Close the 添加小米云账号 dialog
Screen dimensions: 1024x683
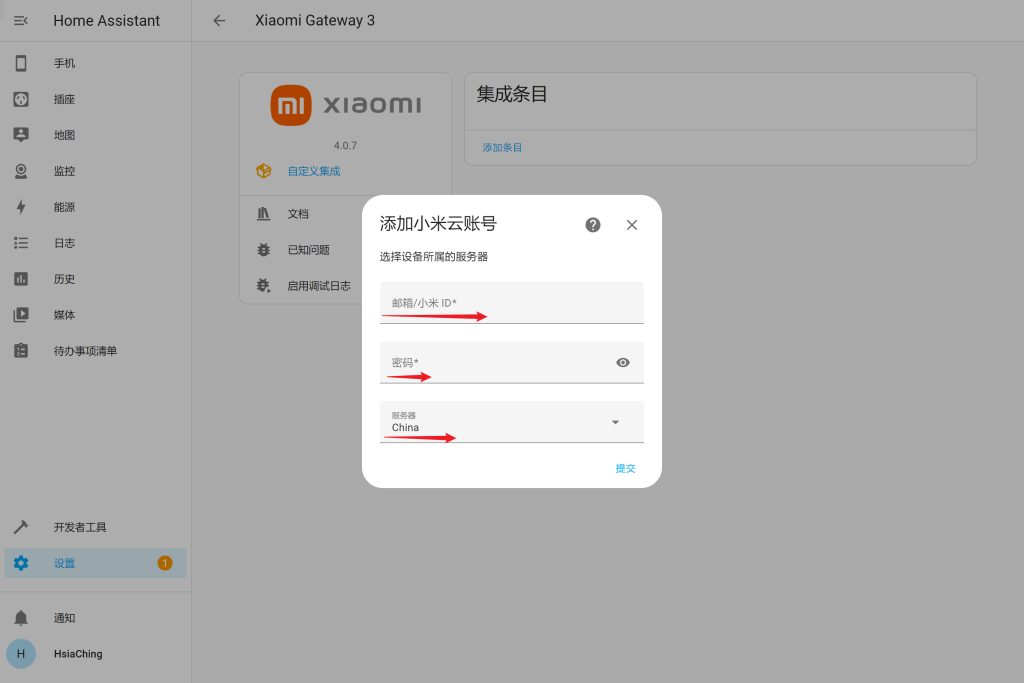[632, 225]
